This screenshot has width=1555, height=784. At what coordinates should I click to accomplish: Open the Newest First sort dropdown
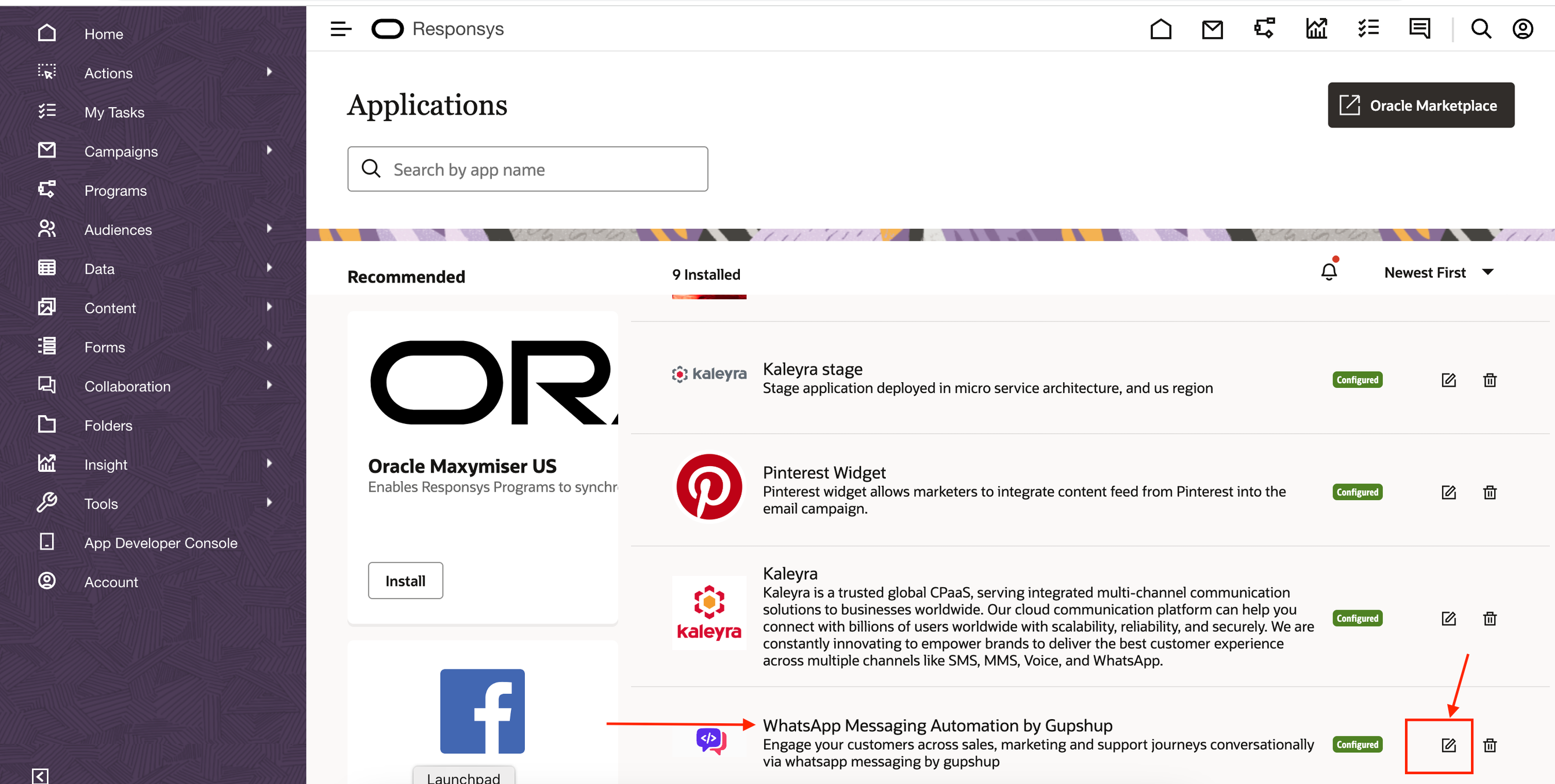1438,273
